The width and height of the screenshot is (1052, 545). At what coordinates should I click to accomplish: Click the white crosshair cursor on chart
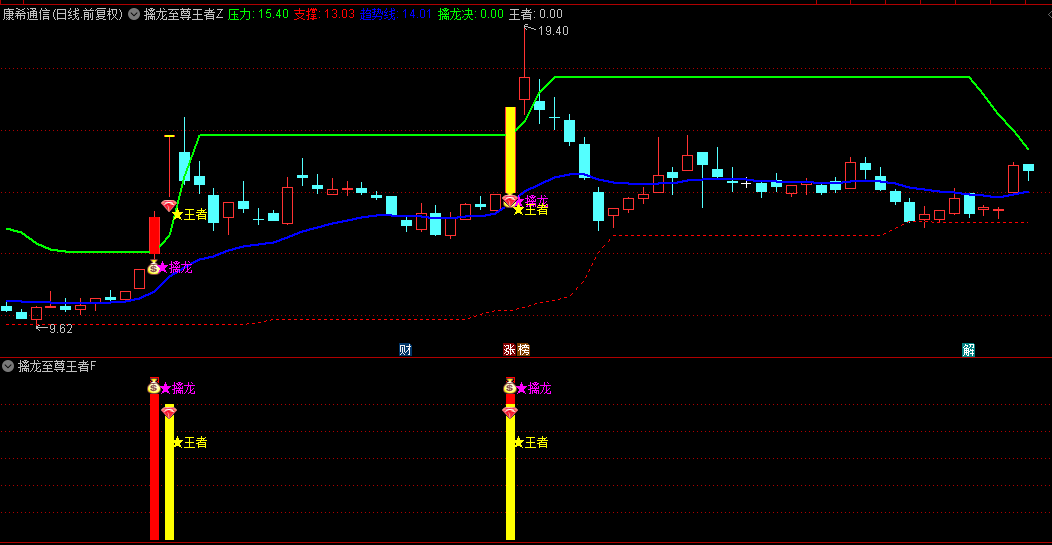point(746,183)
